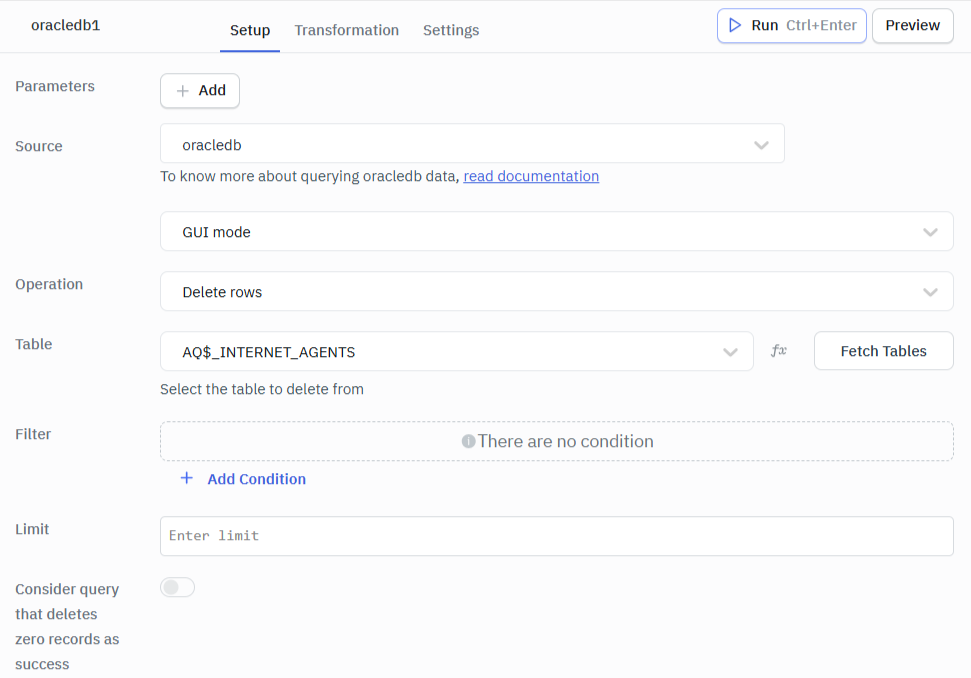Open the Source oracledb dropdown

tap(472, 144)
